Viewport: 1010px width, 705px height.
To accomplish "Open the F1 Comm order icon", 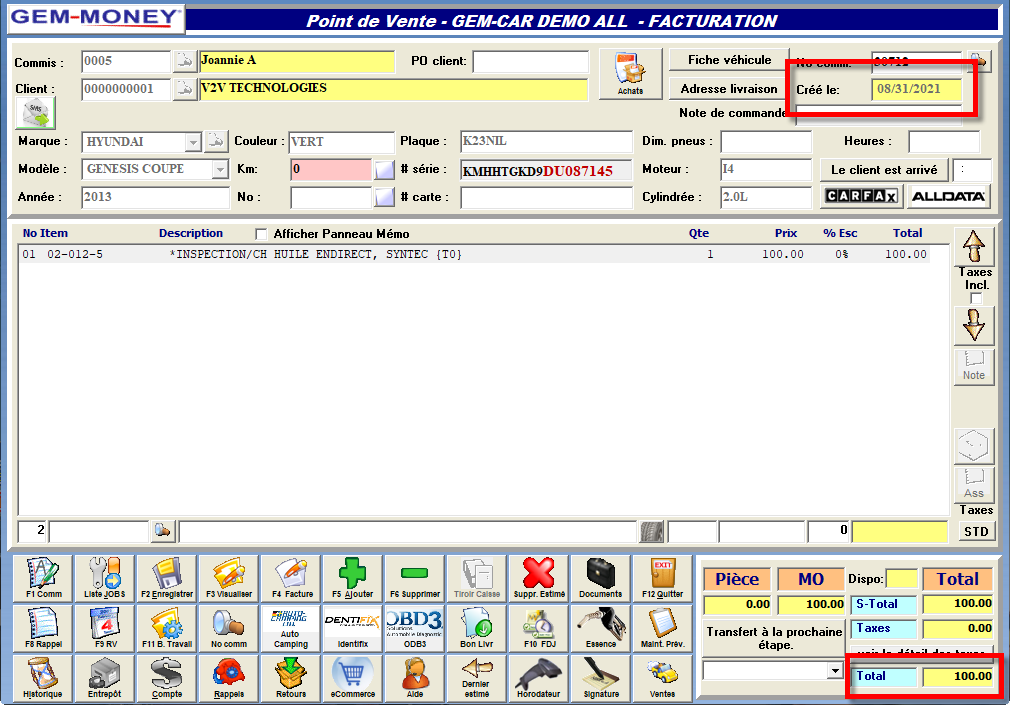I will [x=44, y=578].
